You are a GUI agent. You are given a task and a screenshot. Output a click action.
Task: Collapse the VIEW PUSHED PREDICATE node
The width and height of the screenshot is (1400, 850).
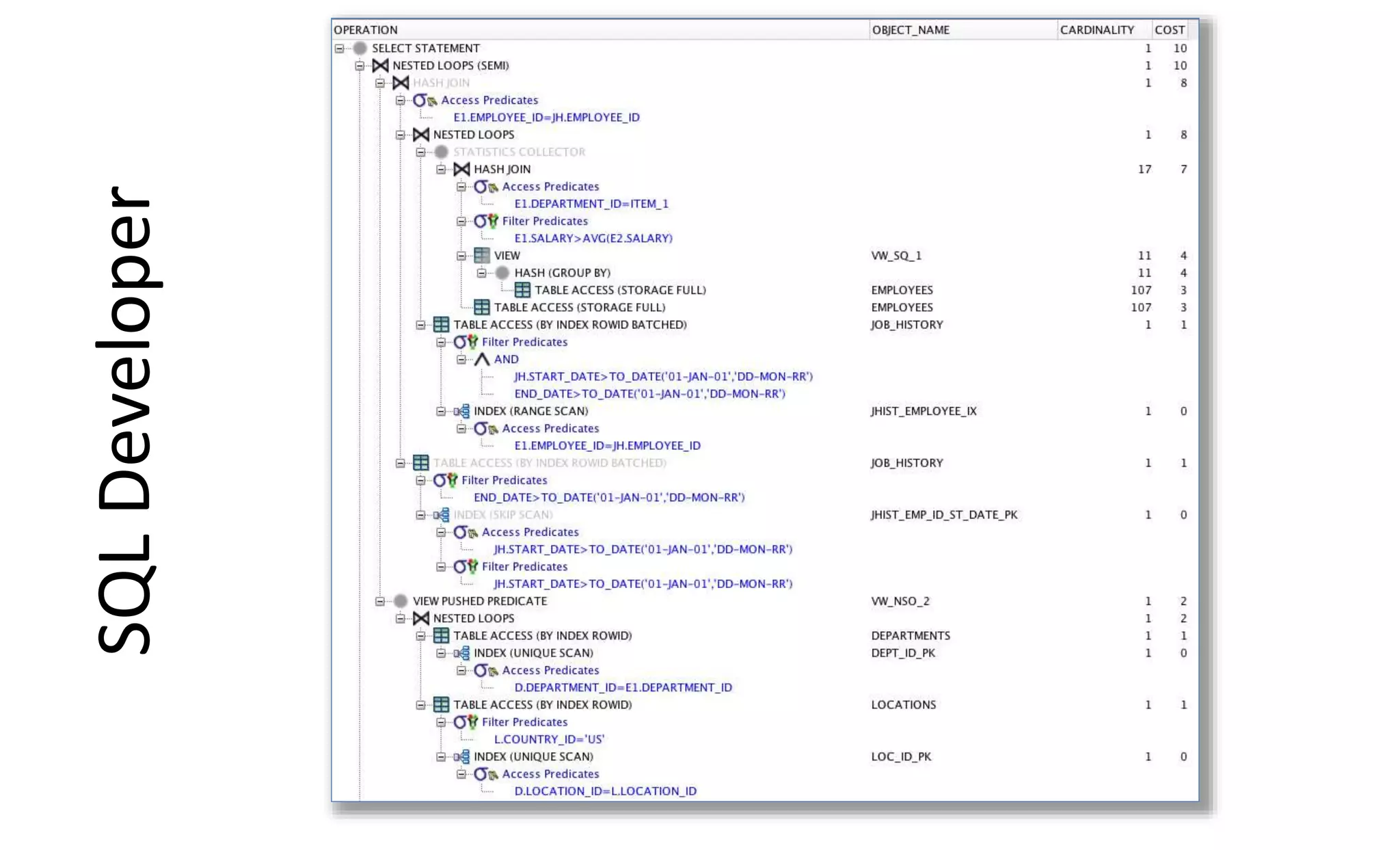coord(380,601)
